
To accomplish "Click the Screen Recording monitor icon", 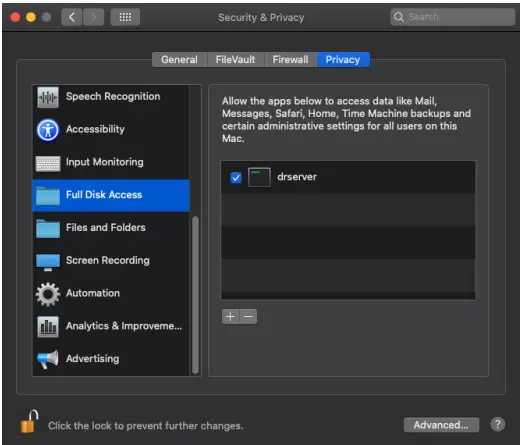I will (48, 262).
